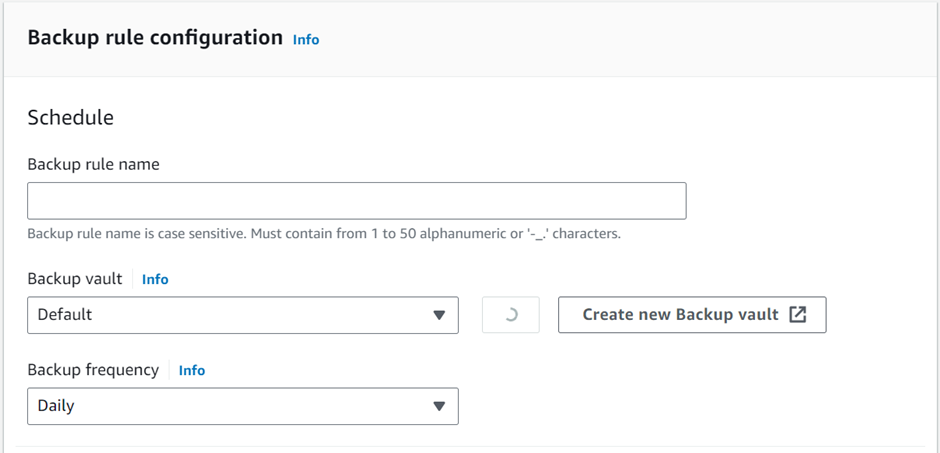
Task: Click the Schedule section heading
Action: [70, 117]
